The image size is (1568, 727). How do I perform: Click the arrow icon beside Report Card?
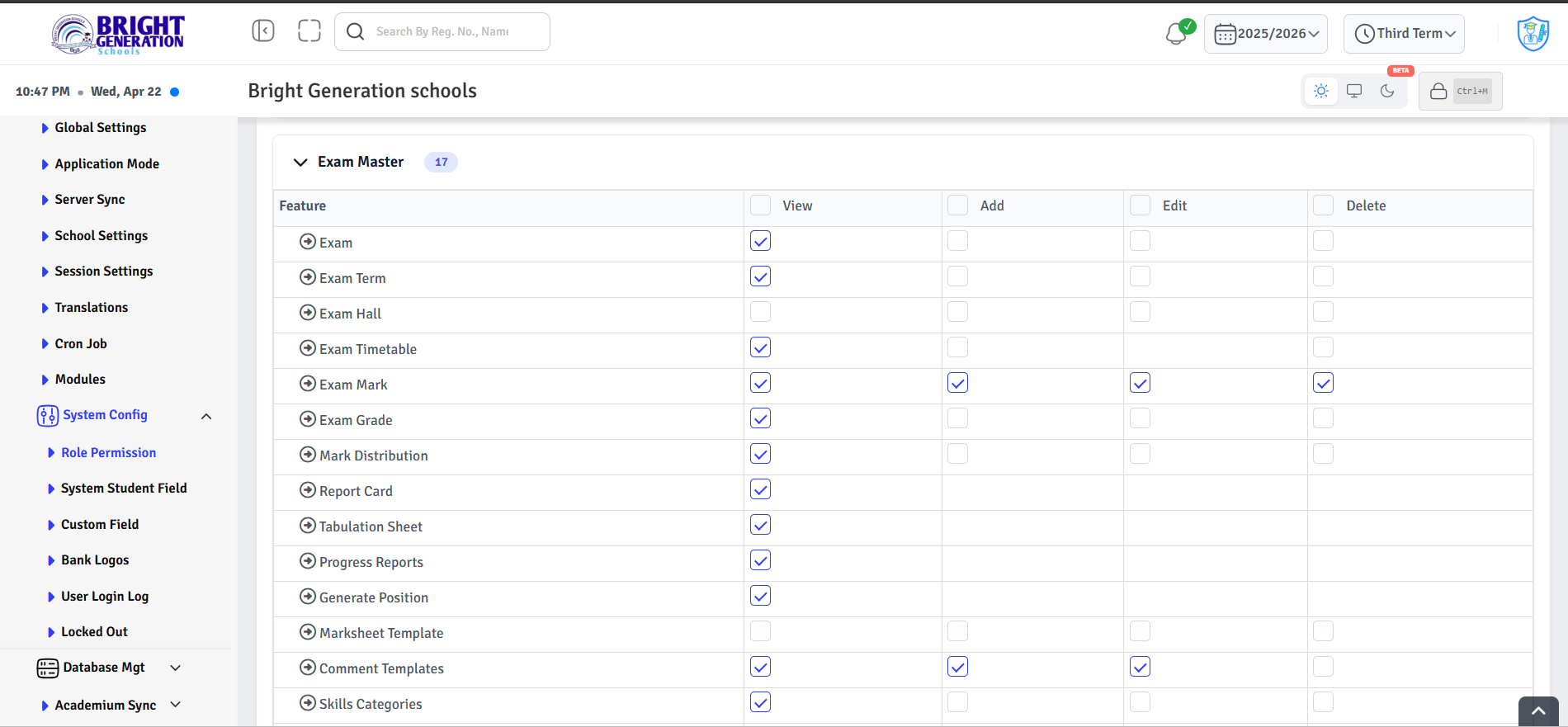(308, 489)
